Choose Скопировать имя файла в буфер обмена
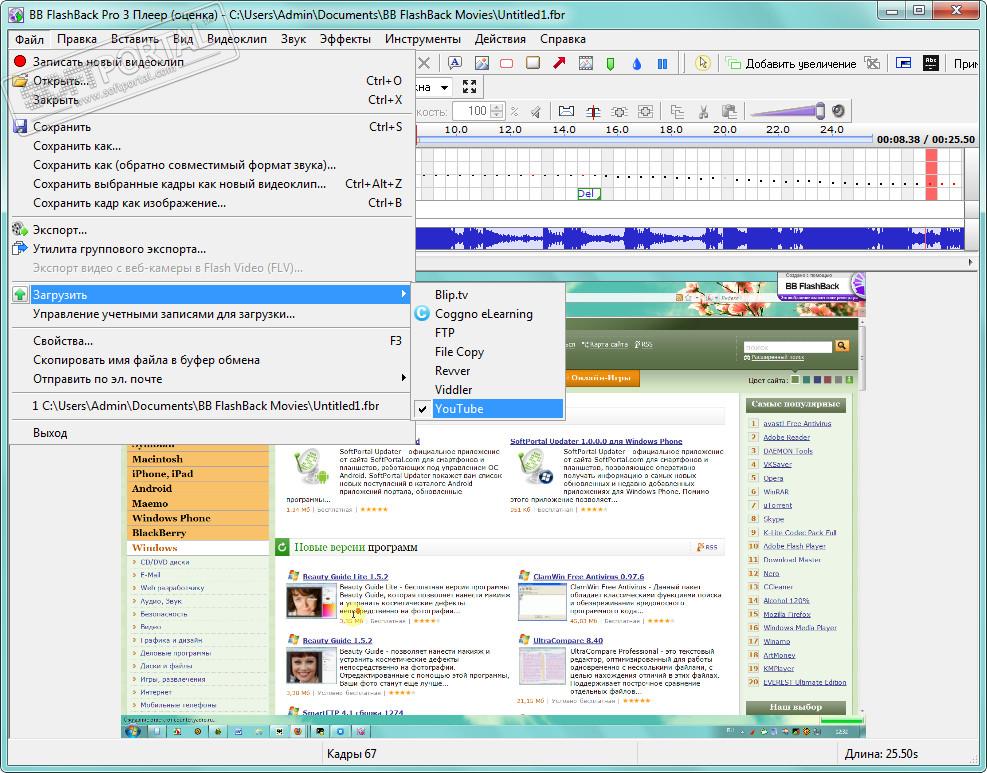The height and width of the screenshot is (773, 987). click(212, 360)
